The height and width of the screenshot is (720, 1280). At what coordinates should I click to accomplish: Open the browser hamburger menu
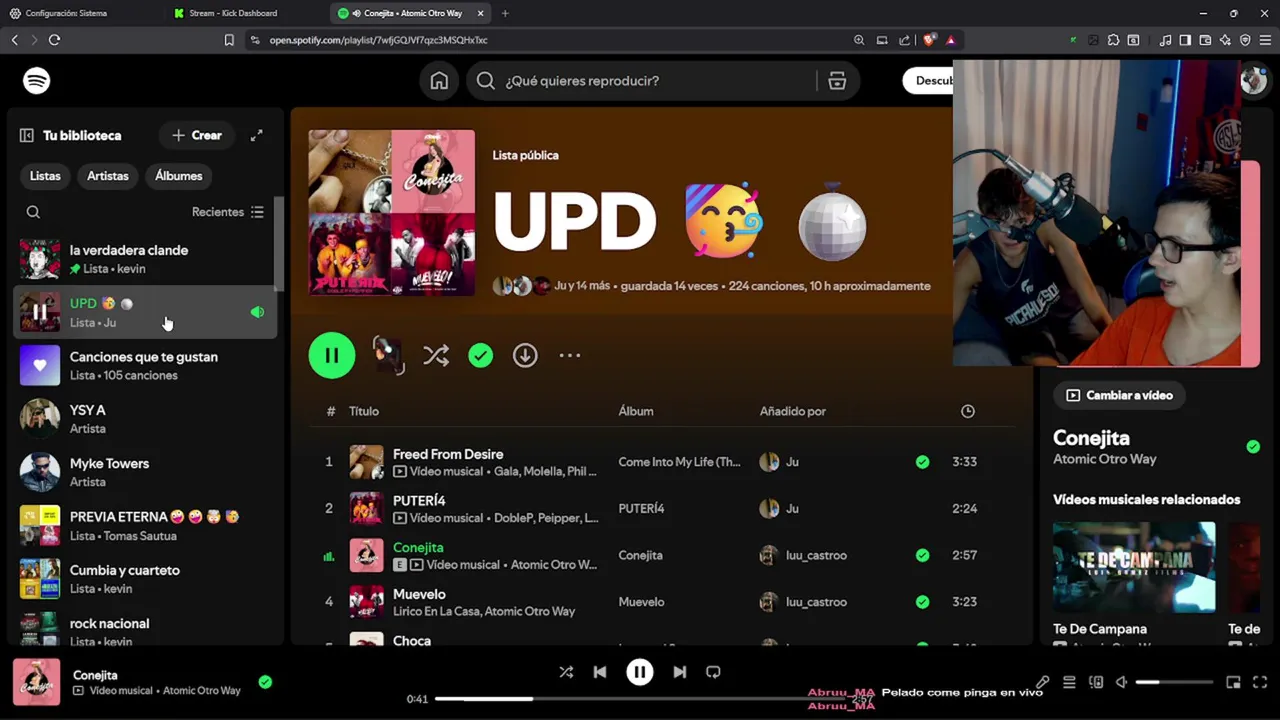(x=1265, y=40)
